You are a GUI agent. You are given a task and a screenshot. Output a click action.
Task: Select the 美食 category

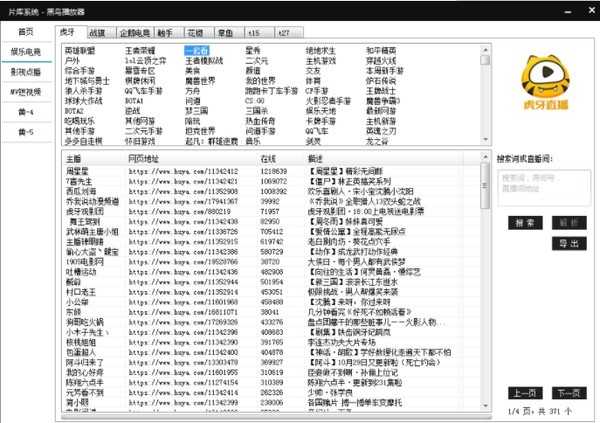[193, 71]
